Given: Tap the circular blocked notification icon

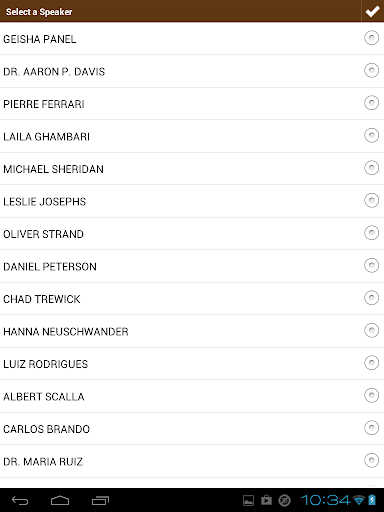Looking at the screenshot, I should [x=284, y=500].
